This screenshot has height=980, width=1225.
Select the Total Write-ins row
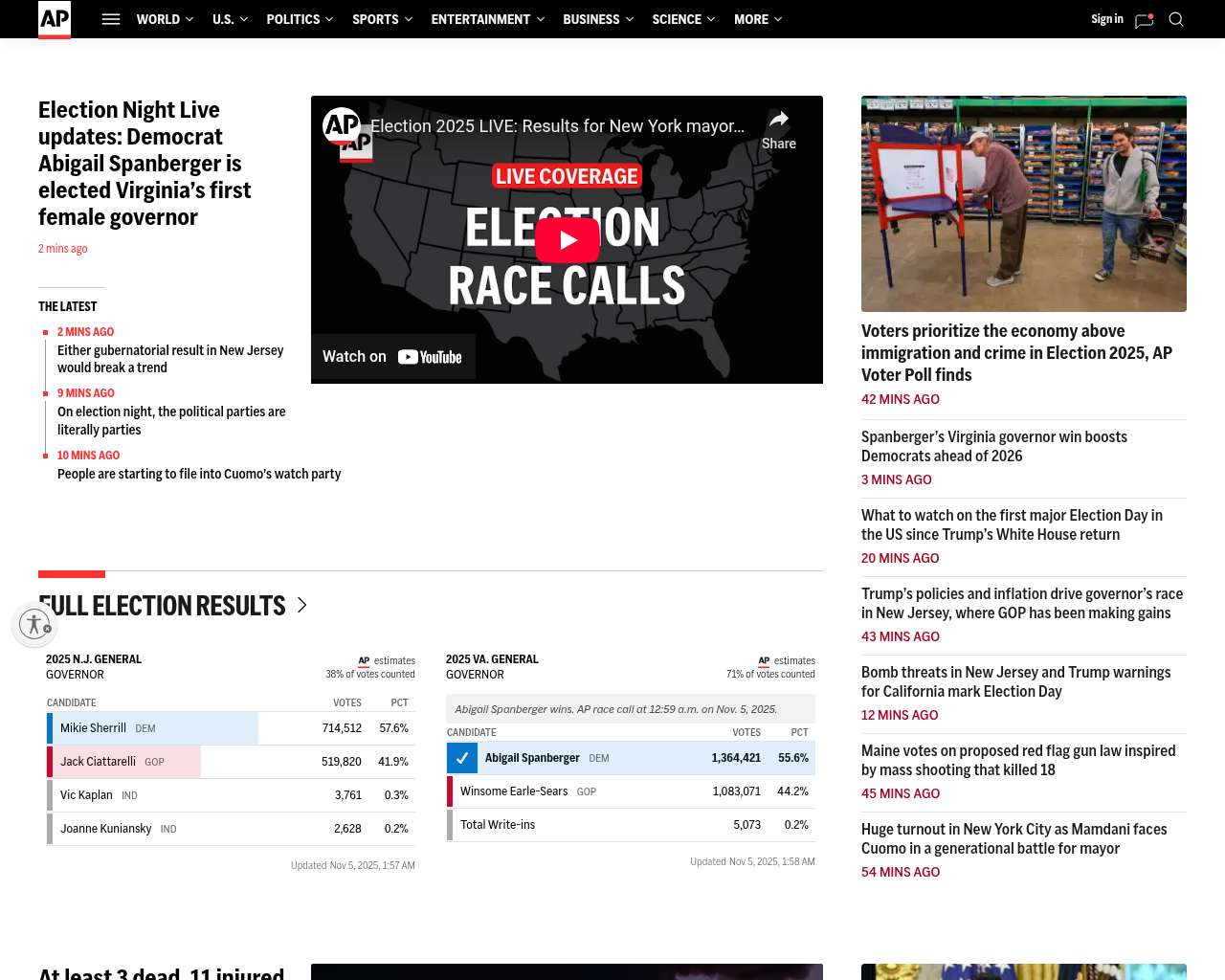coord(631,825)
